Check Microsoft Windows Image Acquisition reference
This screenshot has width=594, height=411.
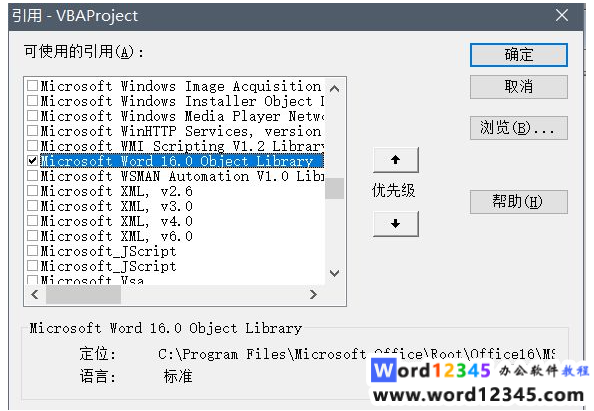click(x=33, y=86)
